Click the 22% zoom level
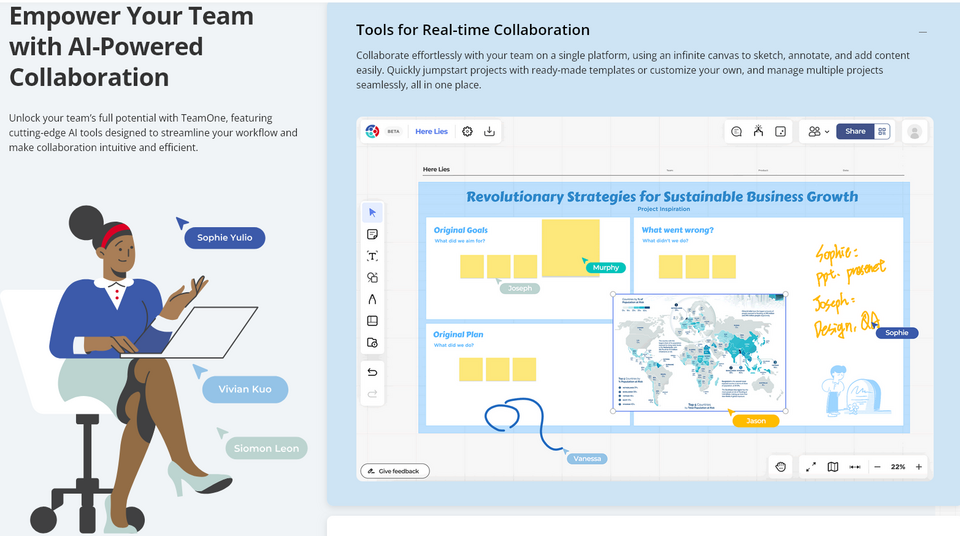 point(898,467)
